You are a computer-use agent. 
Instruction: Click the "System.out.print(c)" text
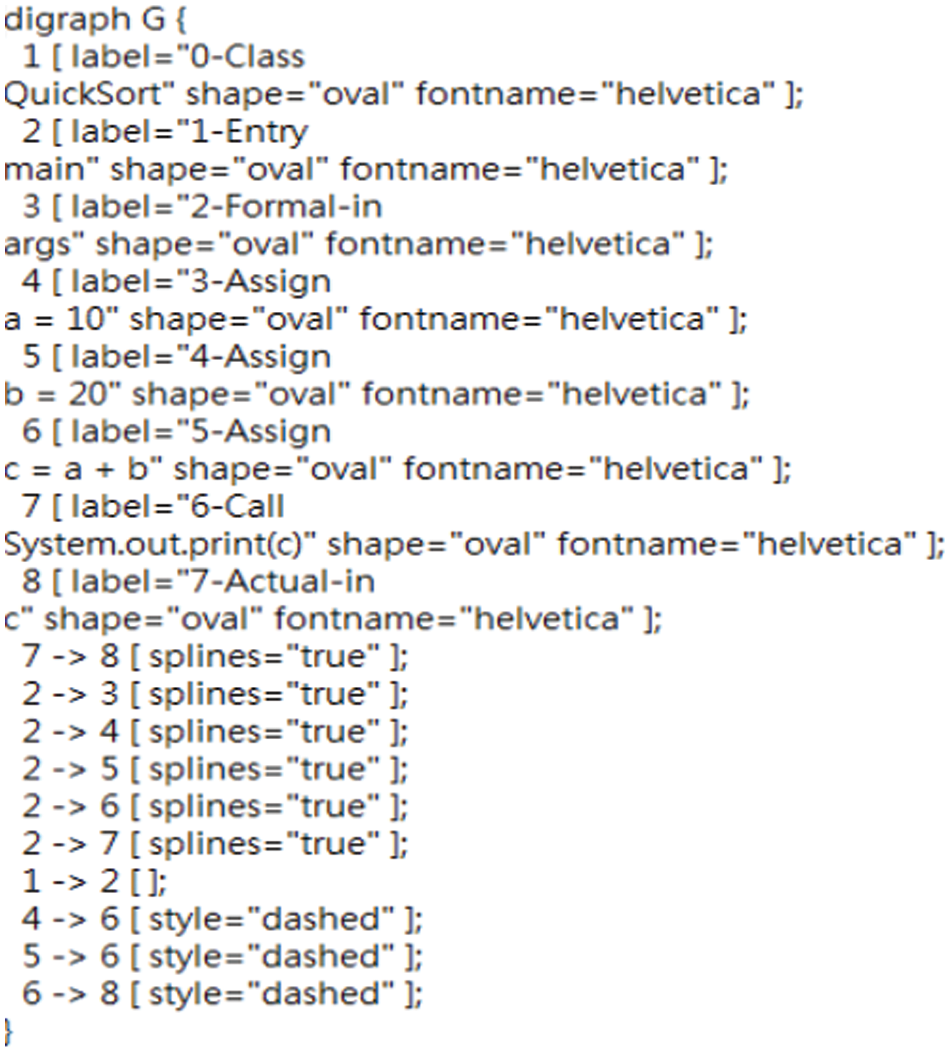tap(158, 544)
